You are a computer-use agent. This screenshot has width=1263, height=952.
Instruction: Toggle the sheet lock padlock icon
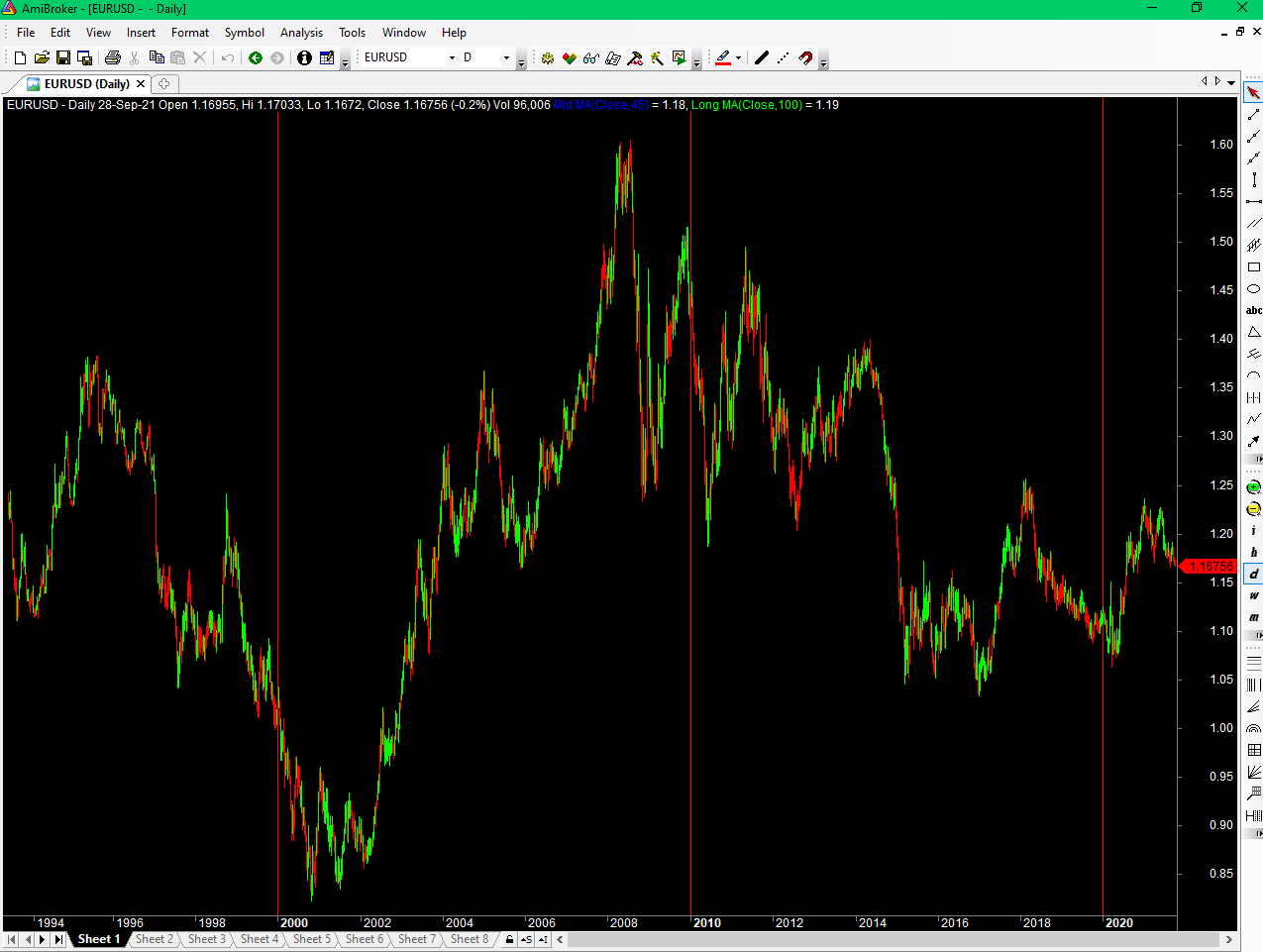509,939
